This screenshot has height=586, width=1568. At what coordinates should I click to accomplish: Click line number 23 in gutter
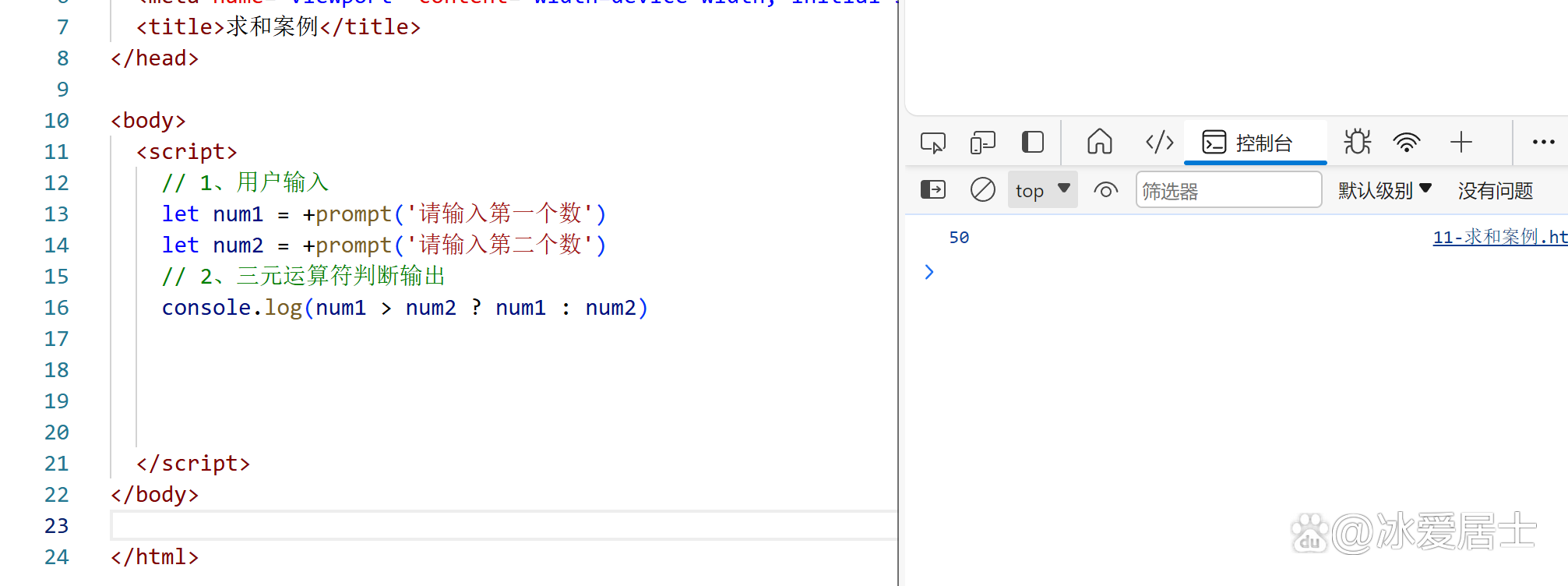(x=56, y=526)
